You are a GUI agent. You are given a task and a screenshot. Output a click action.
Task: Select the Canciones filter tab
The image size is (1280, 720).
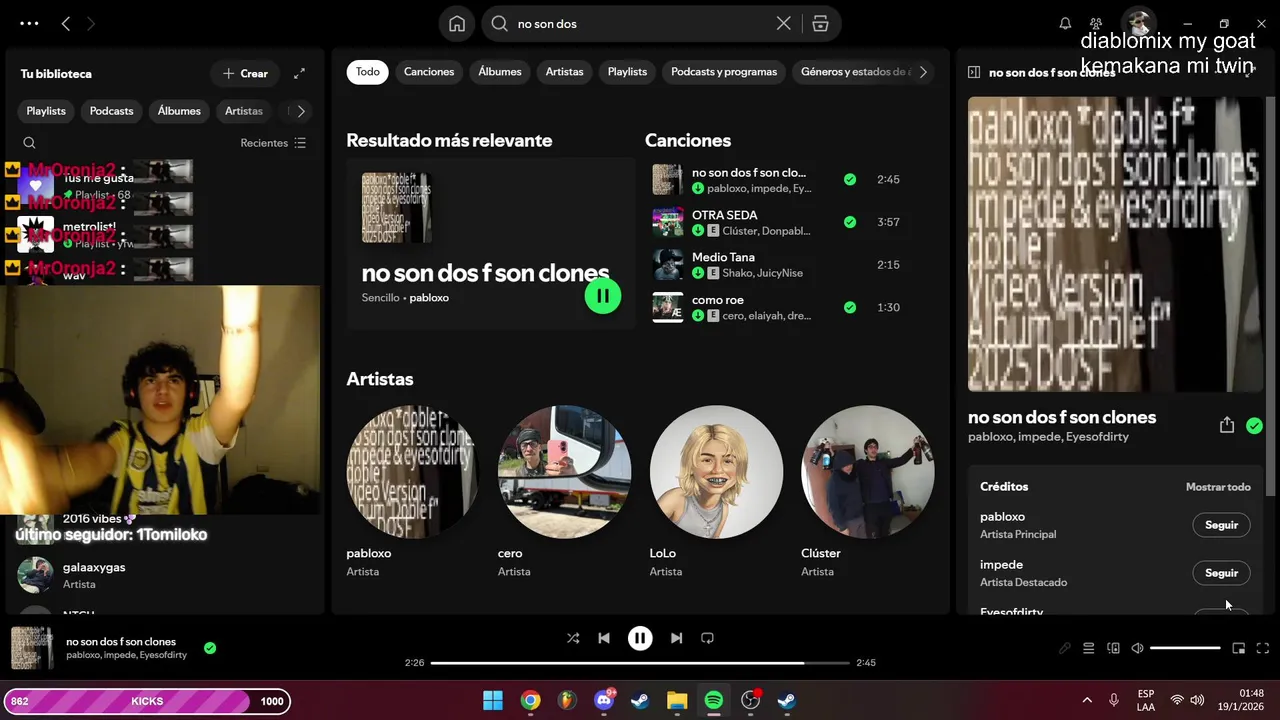(429, 72)
